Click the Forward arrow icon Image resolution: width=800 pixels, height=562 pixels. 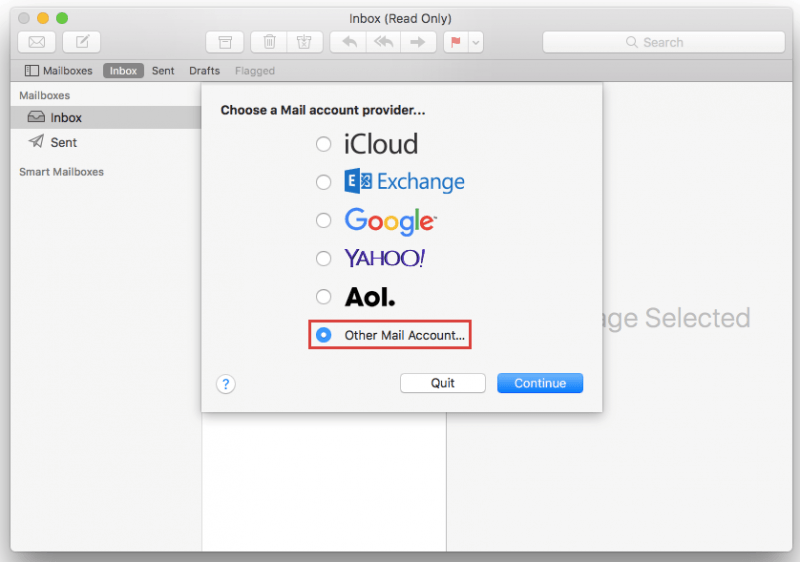point(418,42)
